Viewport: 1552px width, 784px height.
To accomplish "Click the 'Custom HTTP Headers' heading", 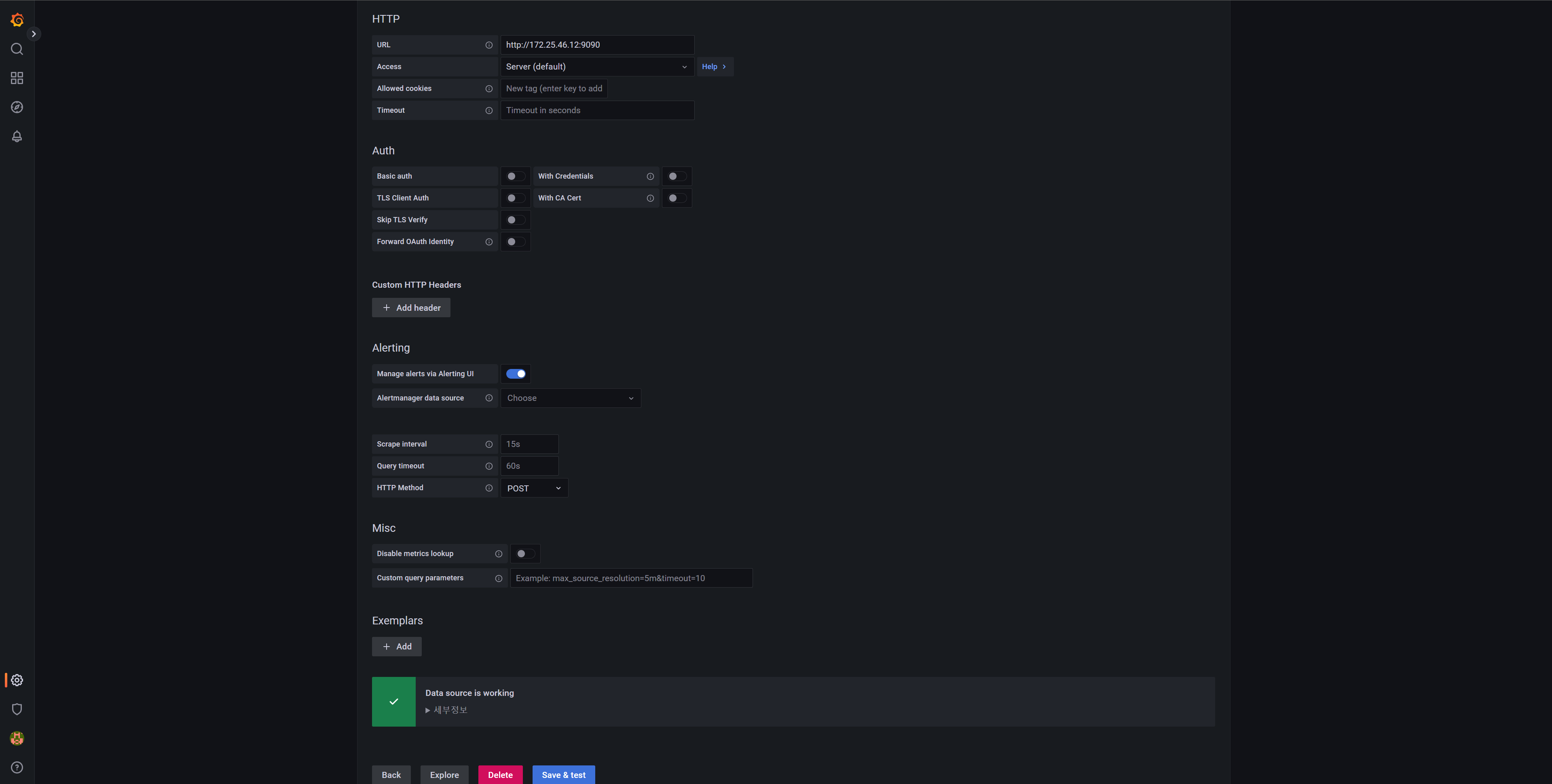I will pyautogui.click(x=417, y=285).
